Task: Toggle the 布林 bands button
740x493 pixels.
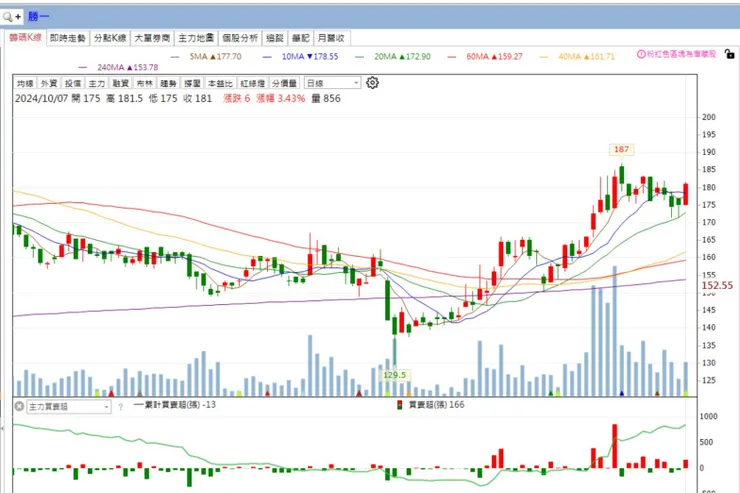Action: pyautogui.click(x=144, y=84)
